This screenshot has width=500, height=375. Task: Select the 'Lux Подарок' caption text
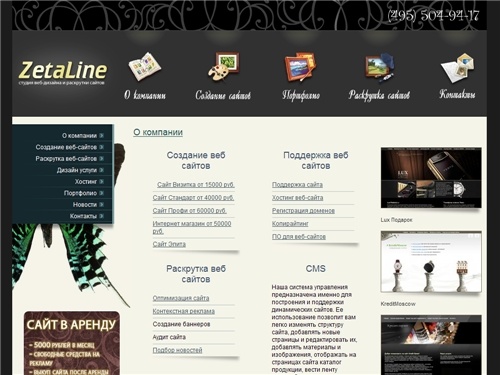pyautogui.click(x=396, y=220)
